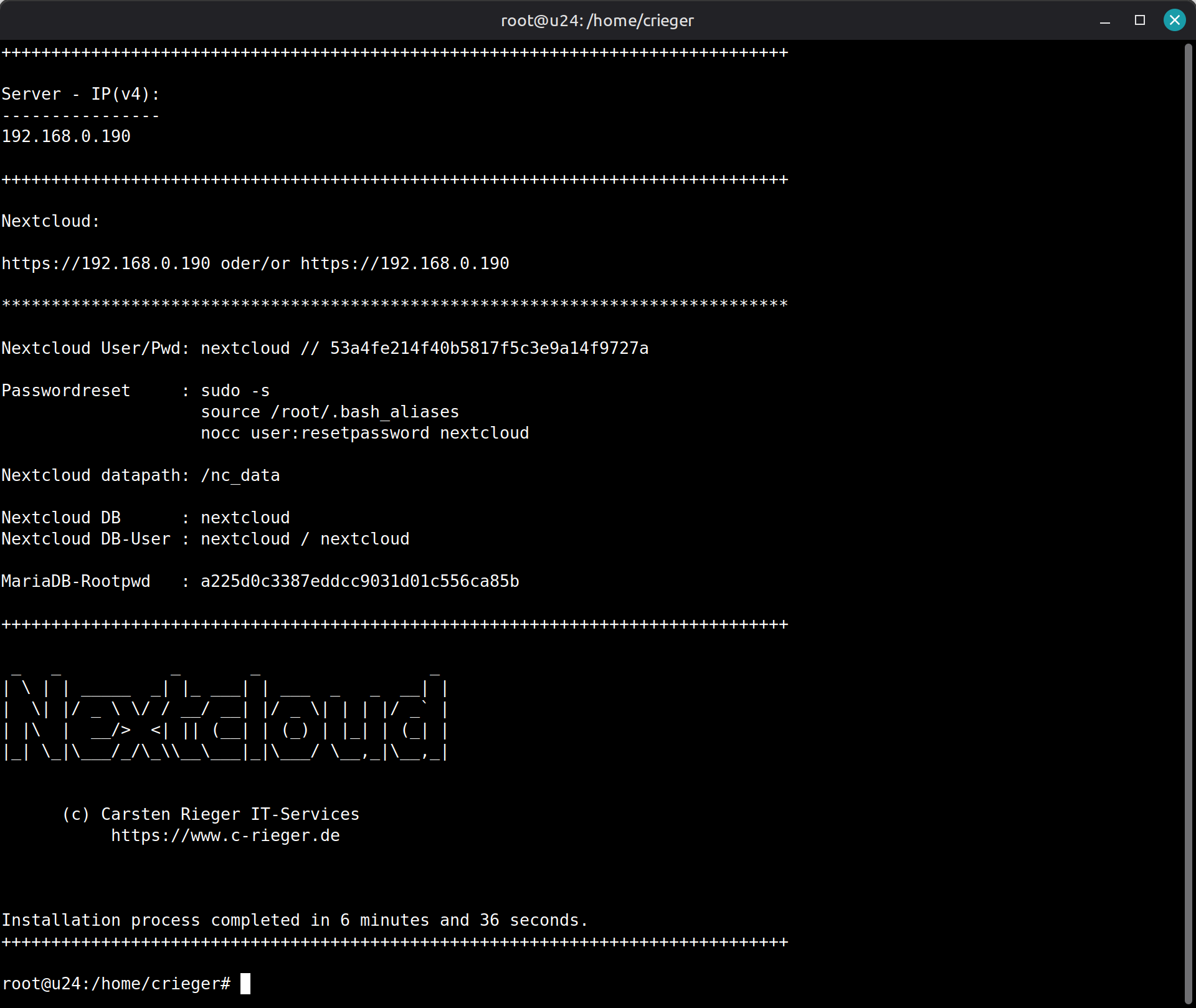Viewport: 1196px width, 1008px height.
Task: Minimize the terminal window
Action: click(1105, 21)
